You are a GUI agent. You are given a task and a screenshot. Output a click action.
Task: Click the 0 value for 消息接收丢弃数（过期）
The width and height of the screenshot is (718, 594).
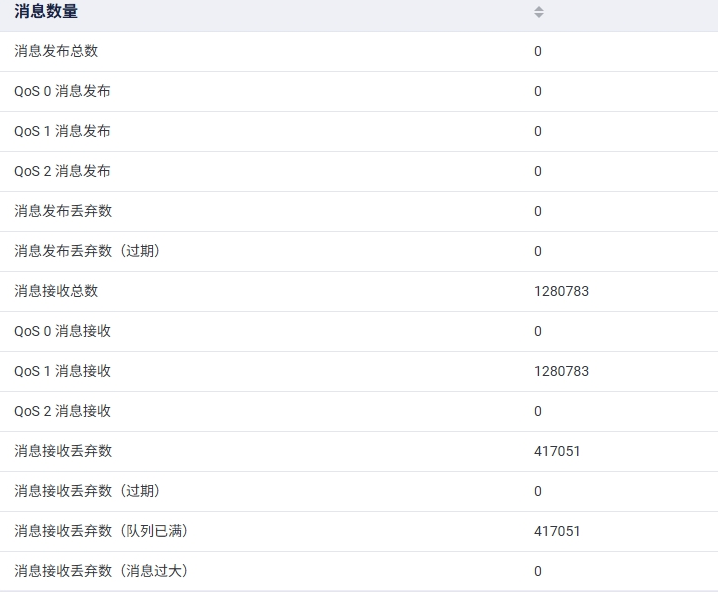(538, 491)
